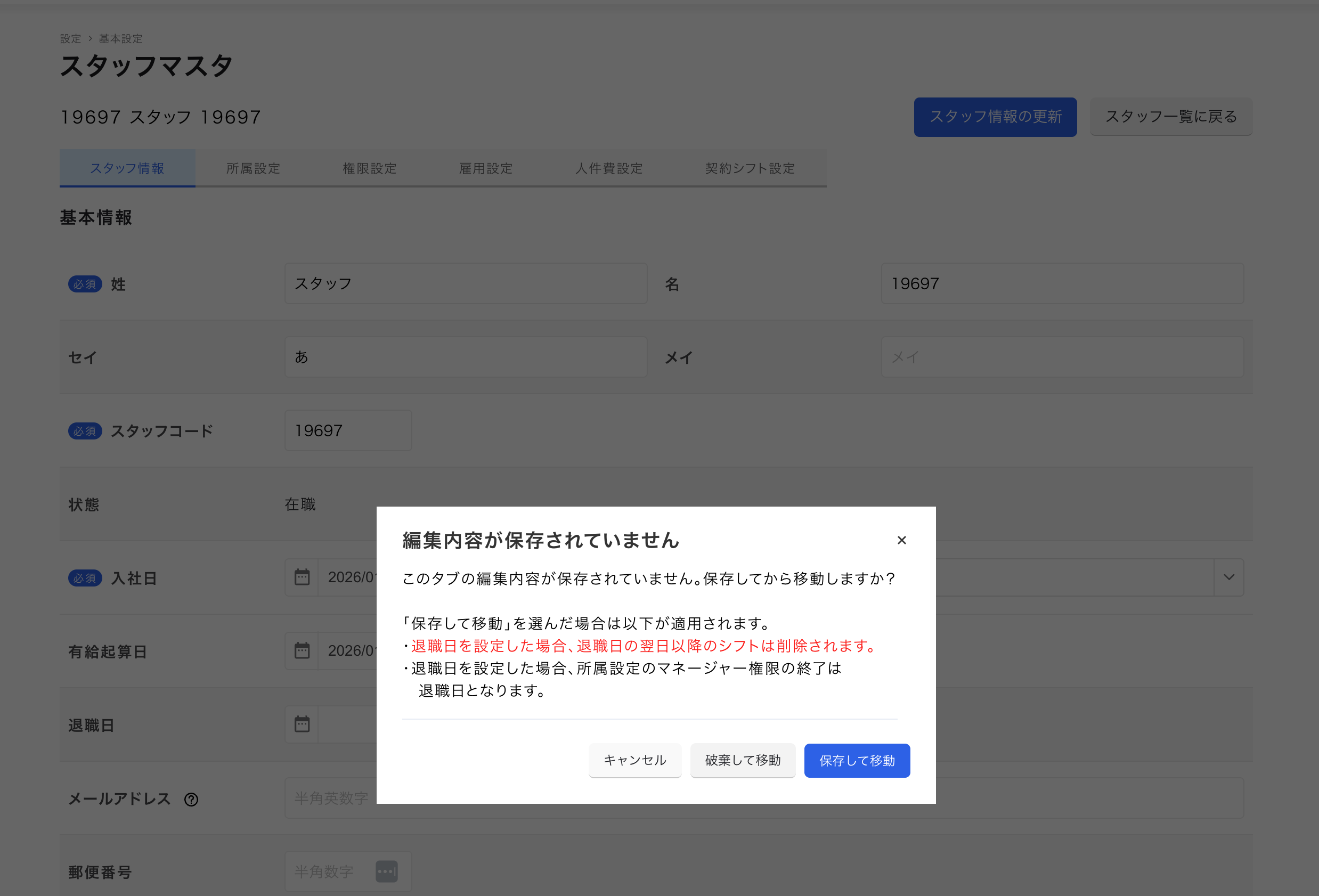Click dialog title 編集内容が保存されていません
This screenshot has height=896, width=1319.
(541, 540)
